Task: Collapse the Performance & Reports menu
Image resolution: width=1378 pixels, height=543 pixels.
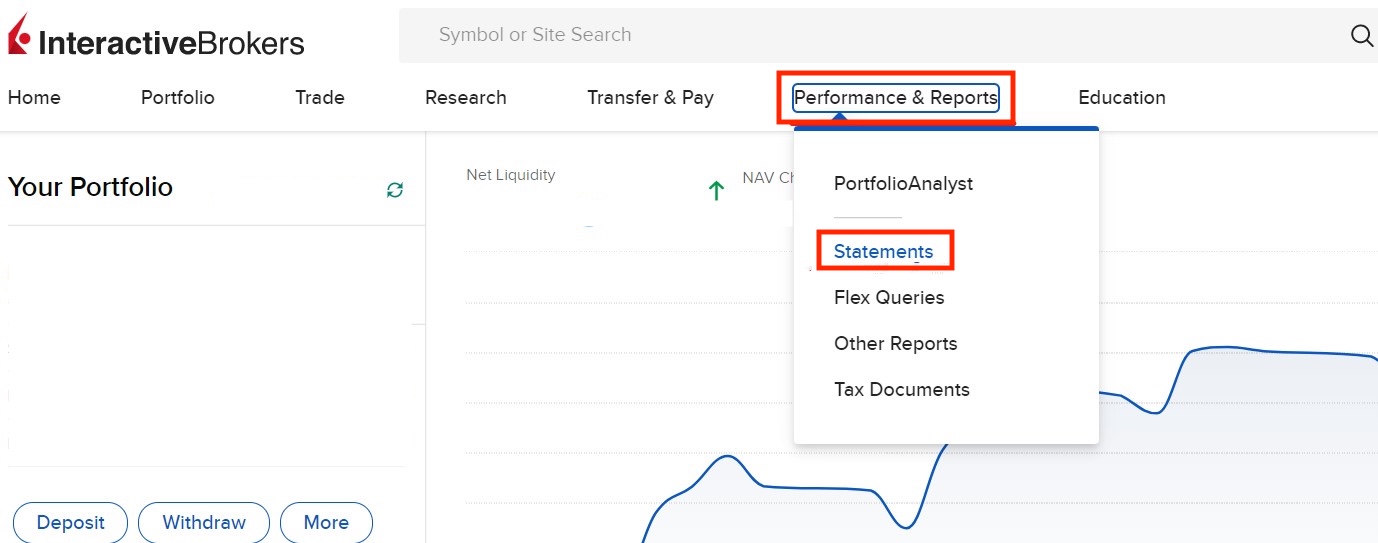Action: [896, 97]
